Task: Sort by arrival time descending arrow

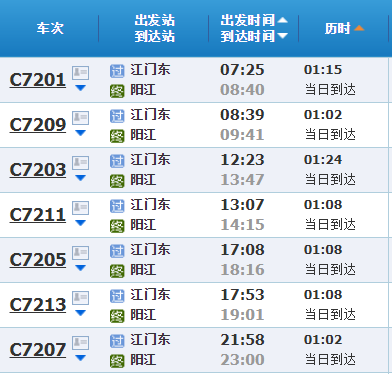Action: [282, 36]
